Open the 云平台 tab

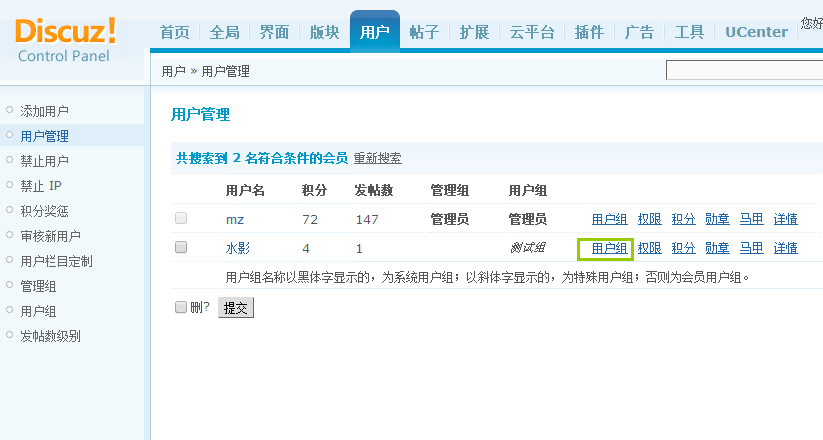532,32
